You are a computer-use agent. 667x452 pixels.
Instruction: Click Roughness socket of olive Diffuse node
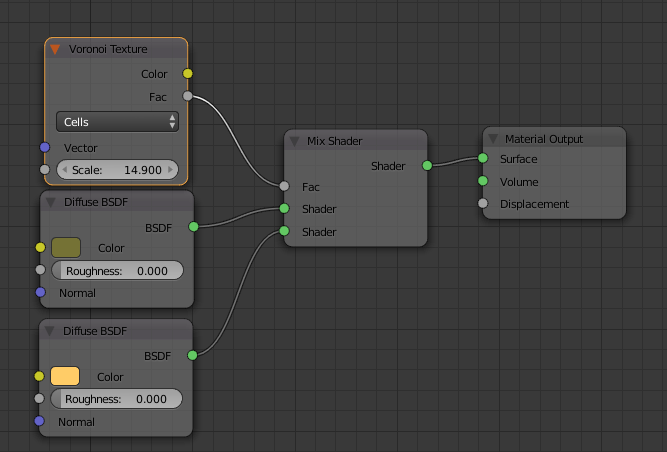pos(40,270)
